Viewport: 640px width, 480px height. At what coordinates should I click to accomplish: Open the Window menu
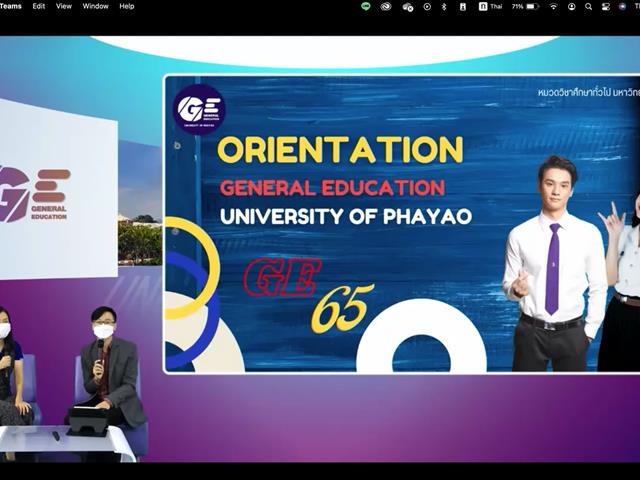tap(96, 6)
